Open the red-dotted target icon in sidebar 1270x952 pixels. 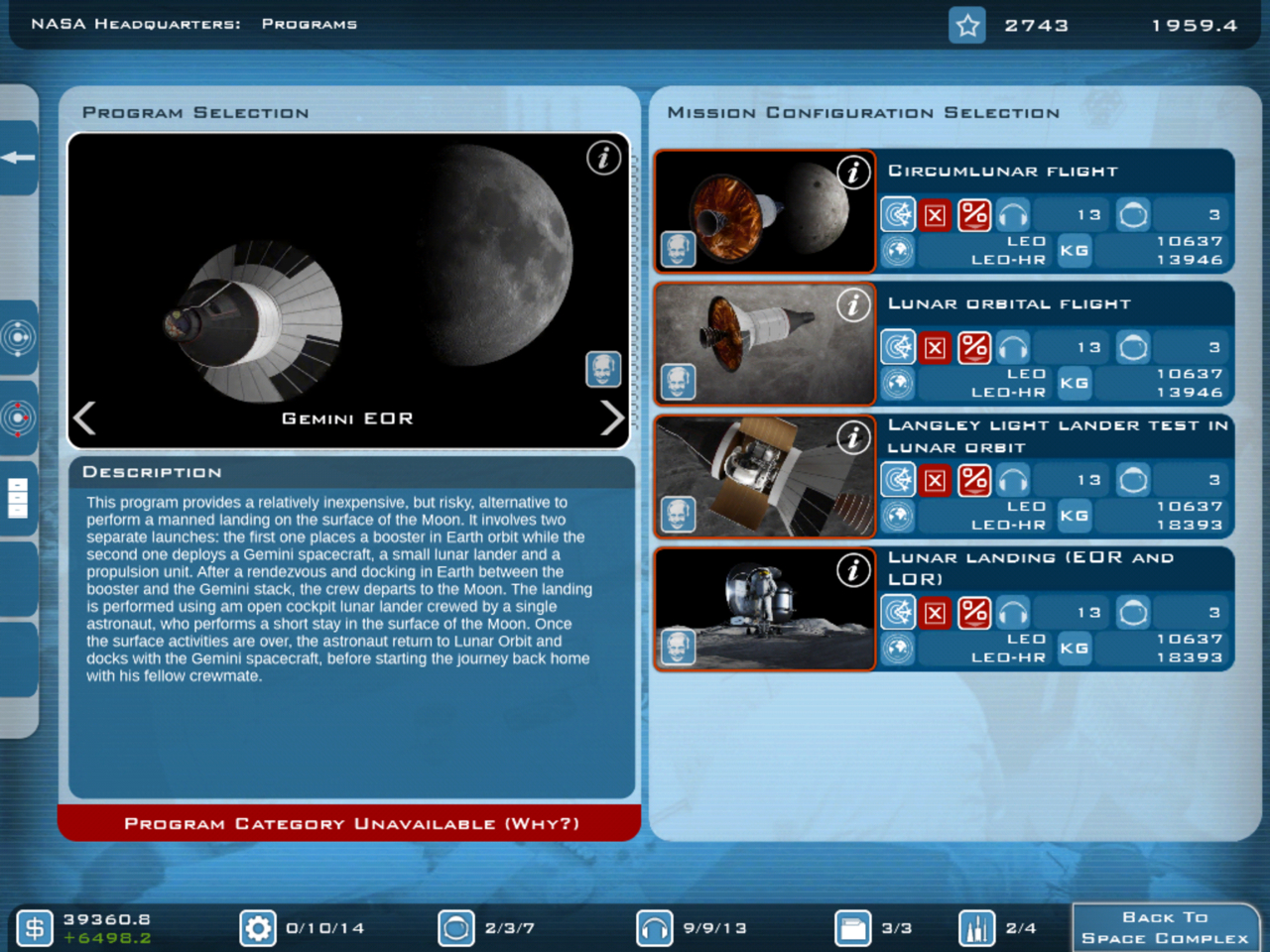click(x=18, y=418)
